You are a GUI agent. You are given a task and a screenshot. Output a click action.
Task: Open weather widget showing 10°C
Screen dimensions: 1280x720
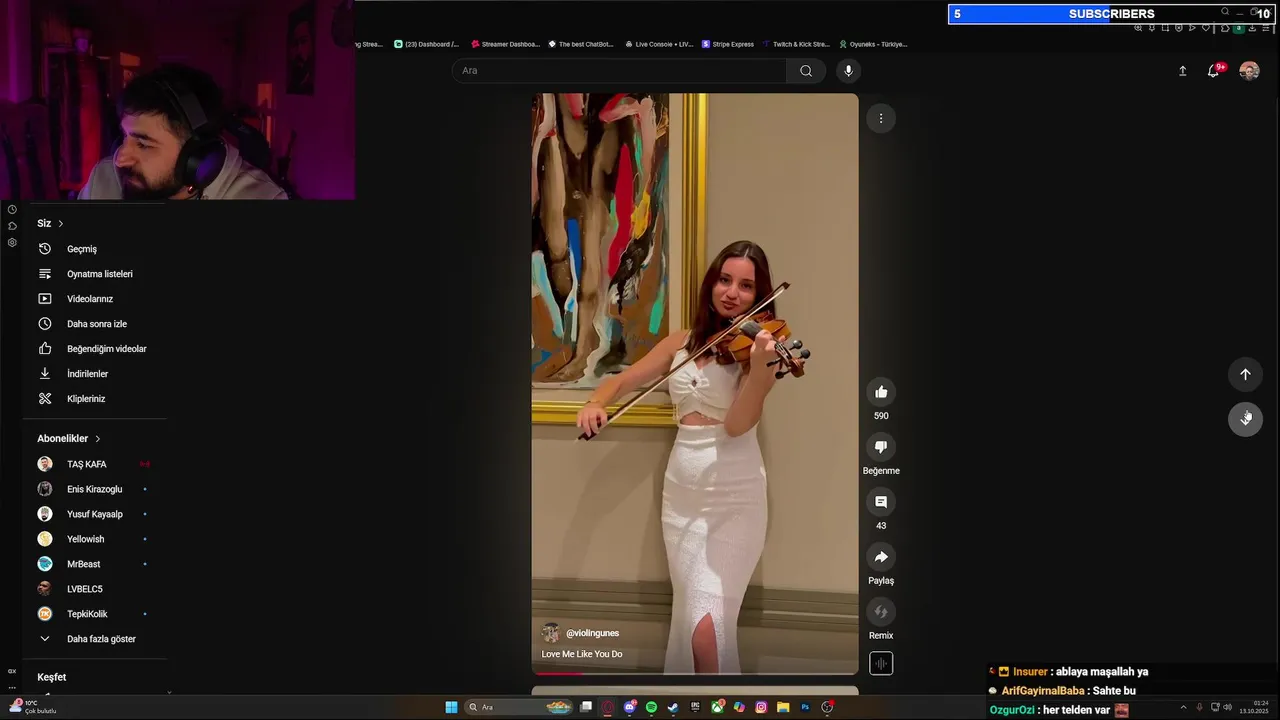tap(34, 707)
